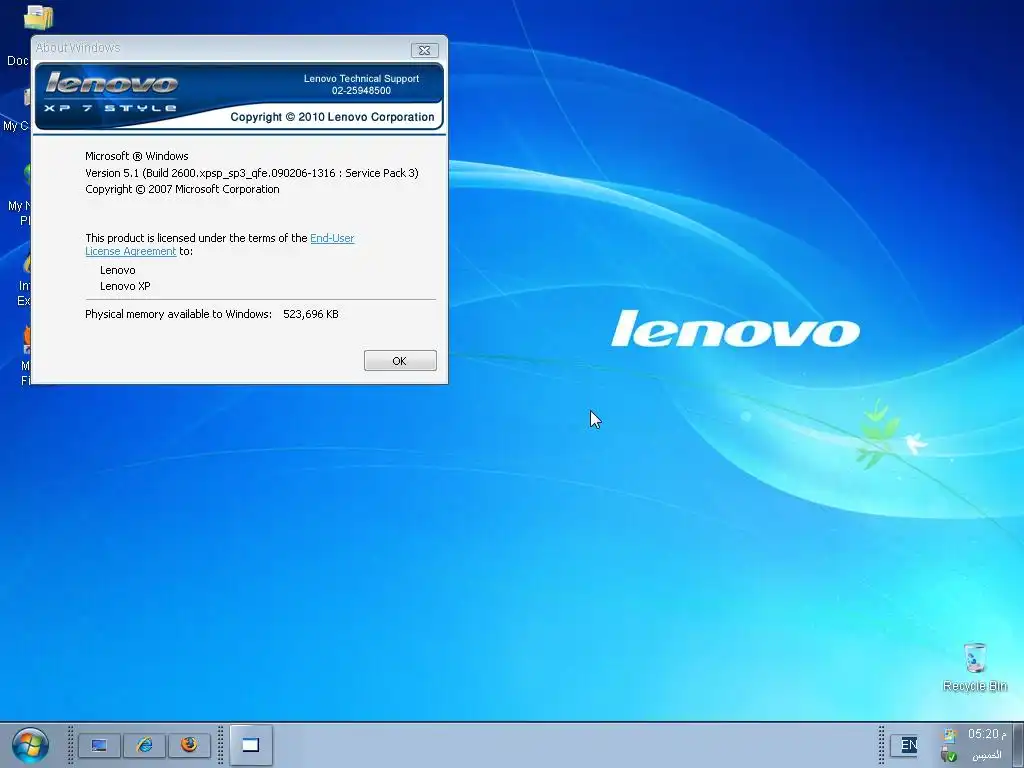Click Safely Remove Hardware tray icon
This screenshot has width=1024, height=768.
[950, 756]
